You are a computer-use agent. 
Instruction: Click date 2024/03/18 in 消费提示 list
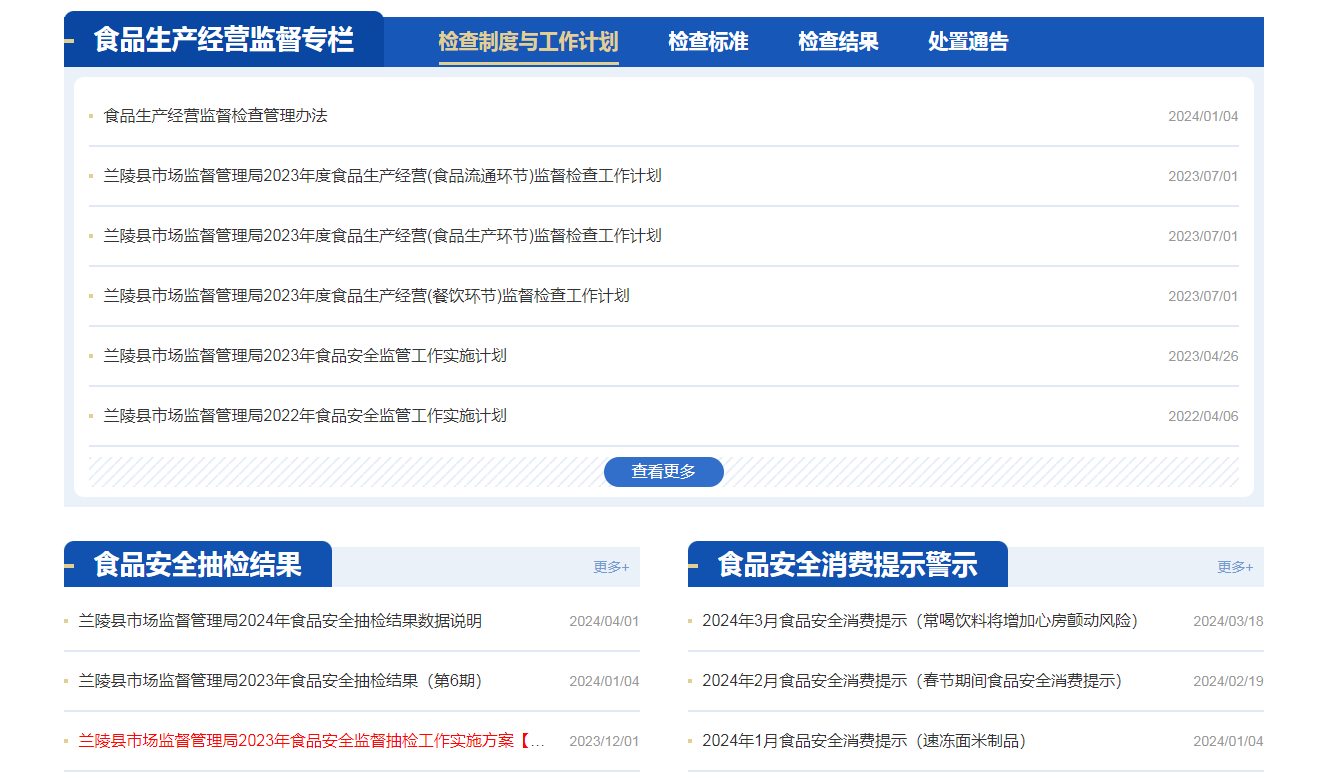point(1228,621)
